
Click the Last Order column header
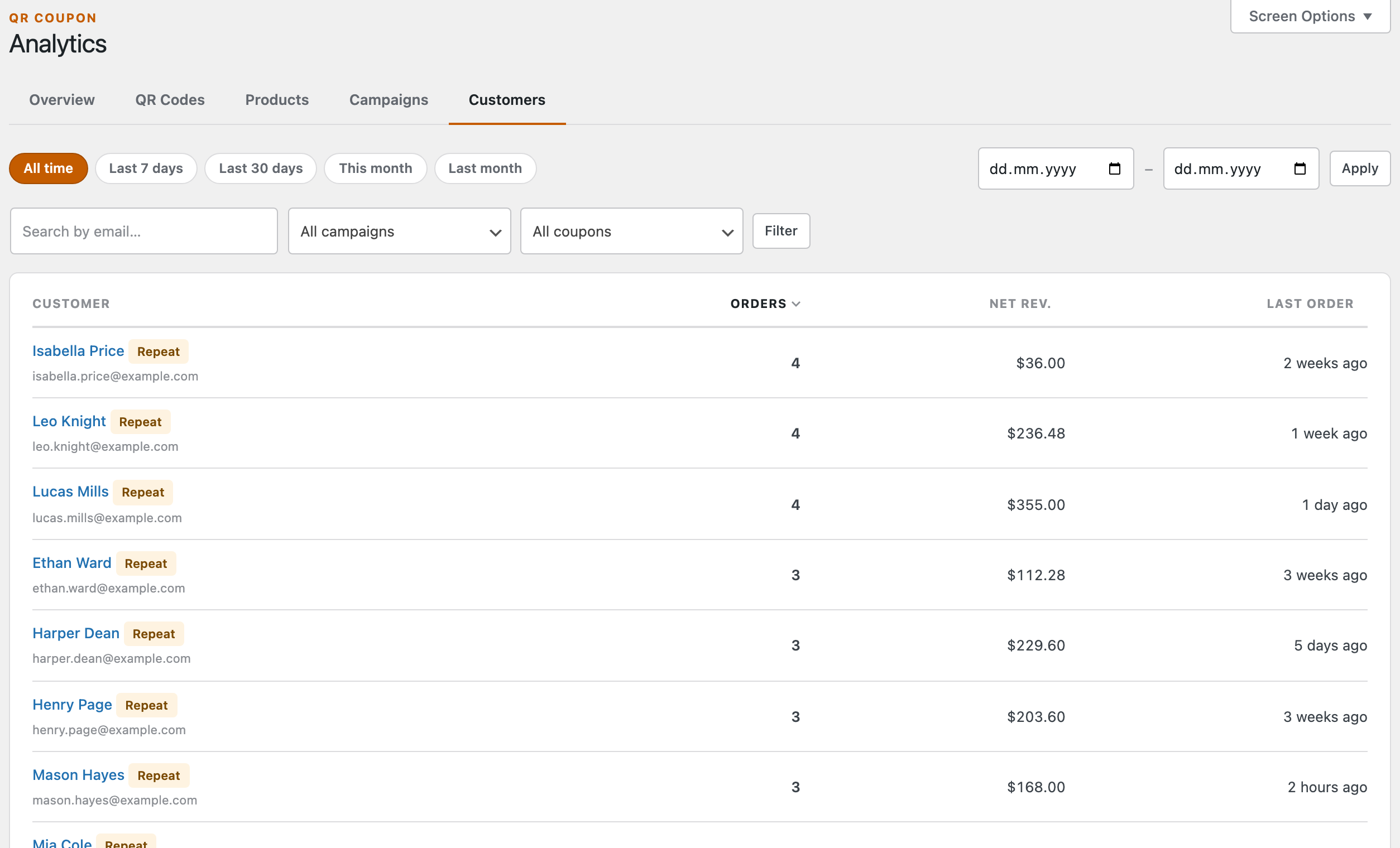click(1310, 304)
